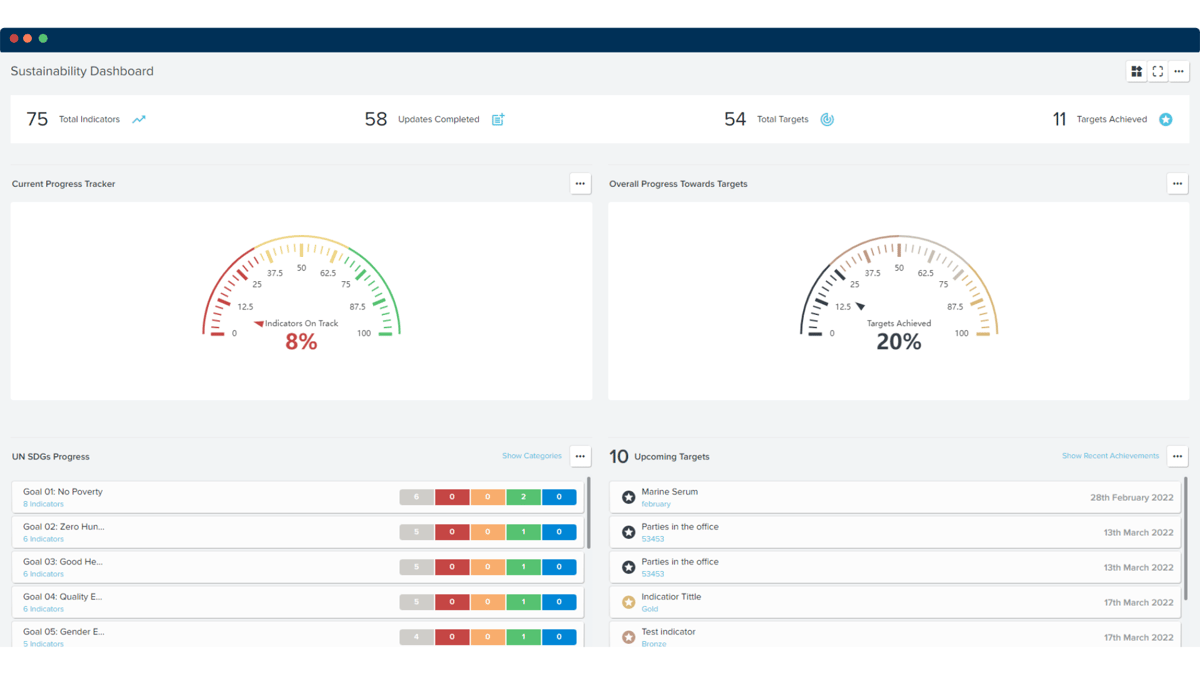The height and width of the screenshot is (675, 1200).
Task: Toggle fullscreen mode for the dashboard
Action: pyautogui.click(x=1158, y=72)
